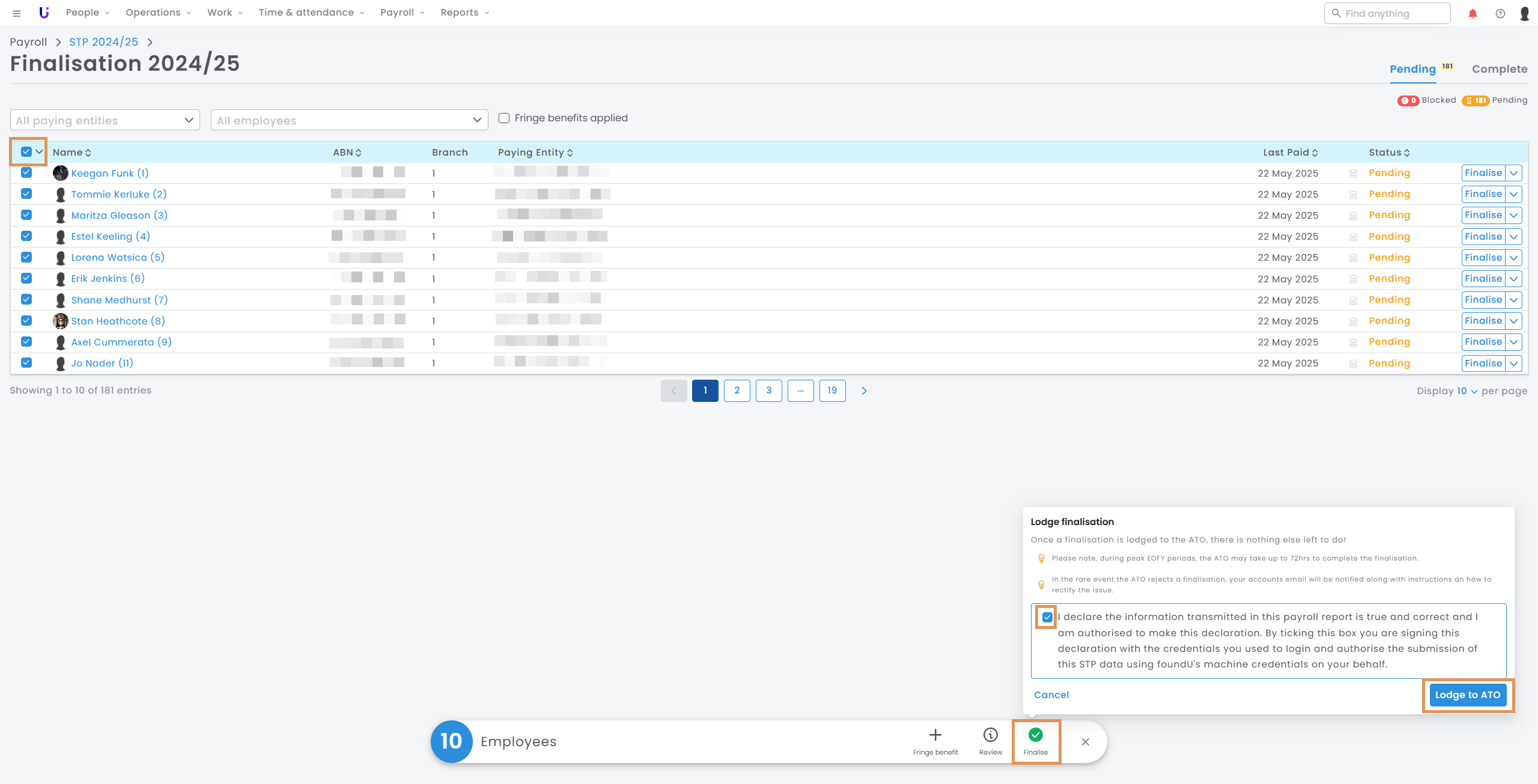Screen dimensions: 1538x784
Task: Open the notifications bell
Action: point(1473,13)
